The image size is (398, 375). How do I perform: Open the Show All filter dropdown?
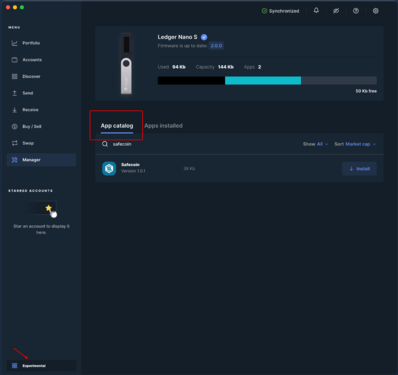(316, 144)
